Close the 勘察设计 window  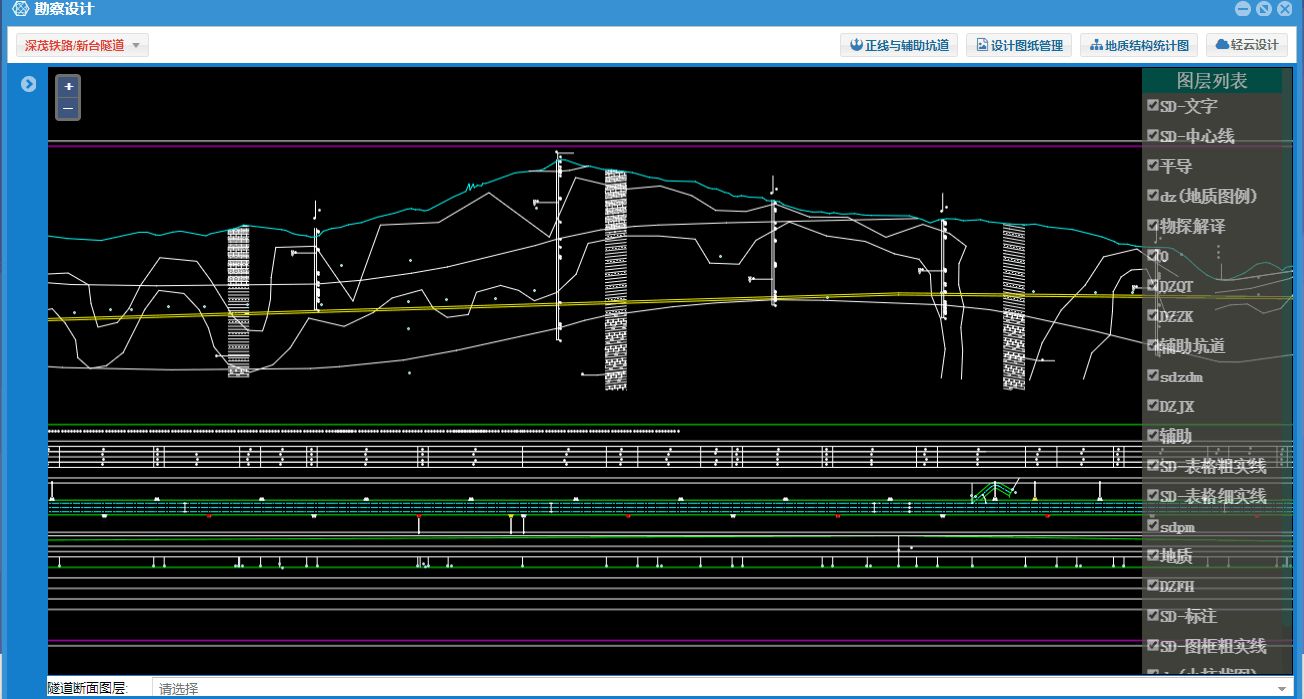[x=1285, y=9]
